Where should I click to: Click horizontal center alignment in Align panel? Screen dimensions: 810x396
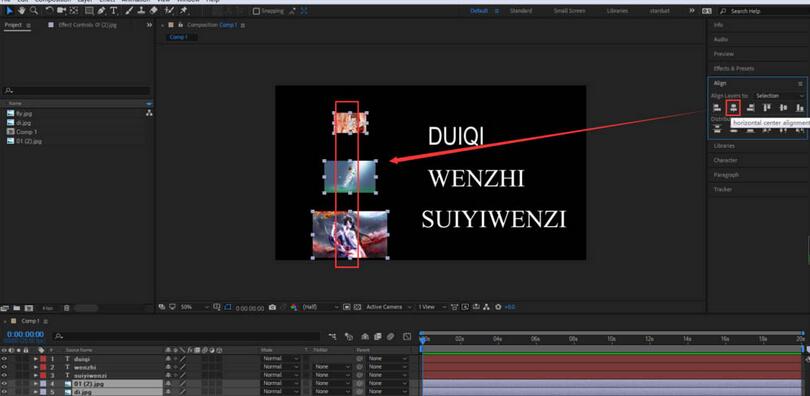click(x=733, y=107)
